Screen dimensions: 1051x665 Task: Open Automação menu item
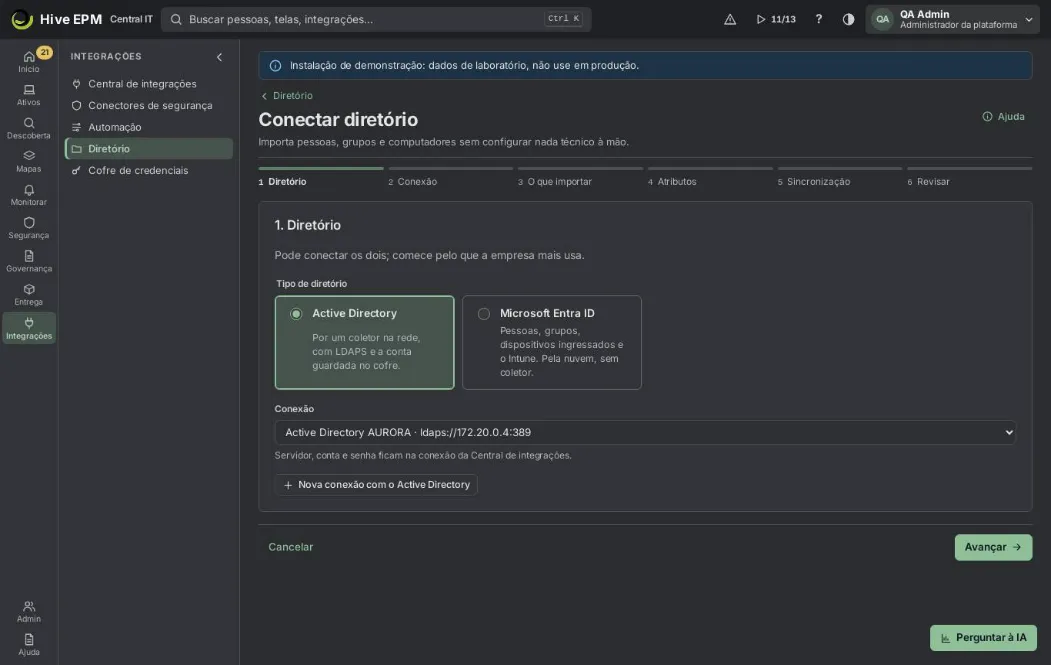(x=149, y=127)
